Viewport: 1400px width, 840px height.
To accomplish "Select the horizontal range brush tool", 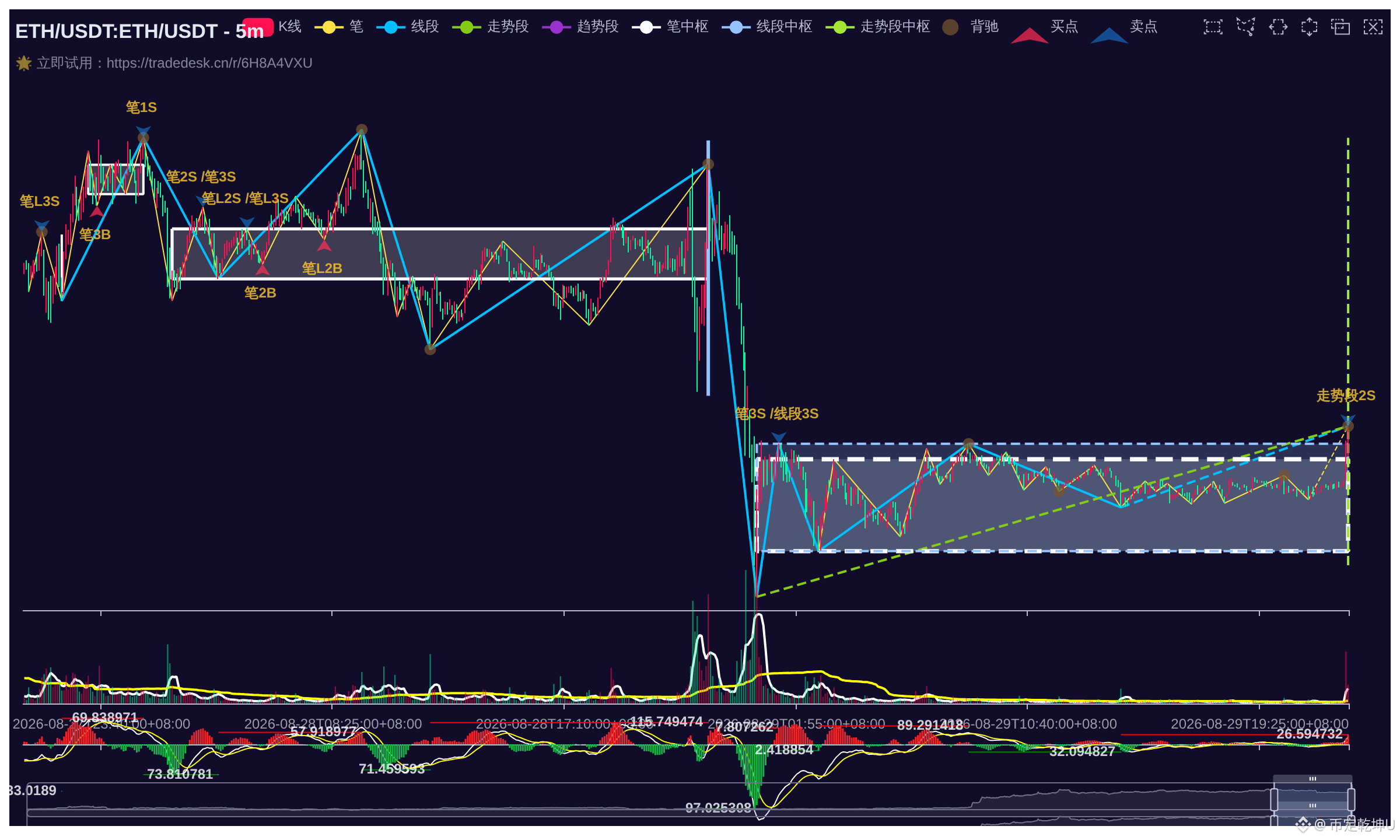I will (x=1278, y=27).
